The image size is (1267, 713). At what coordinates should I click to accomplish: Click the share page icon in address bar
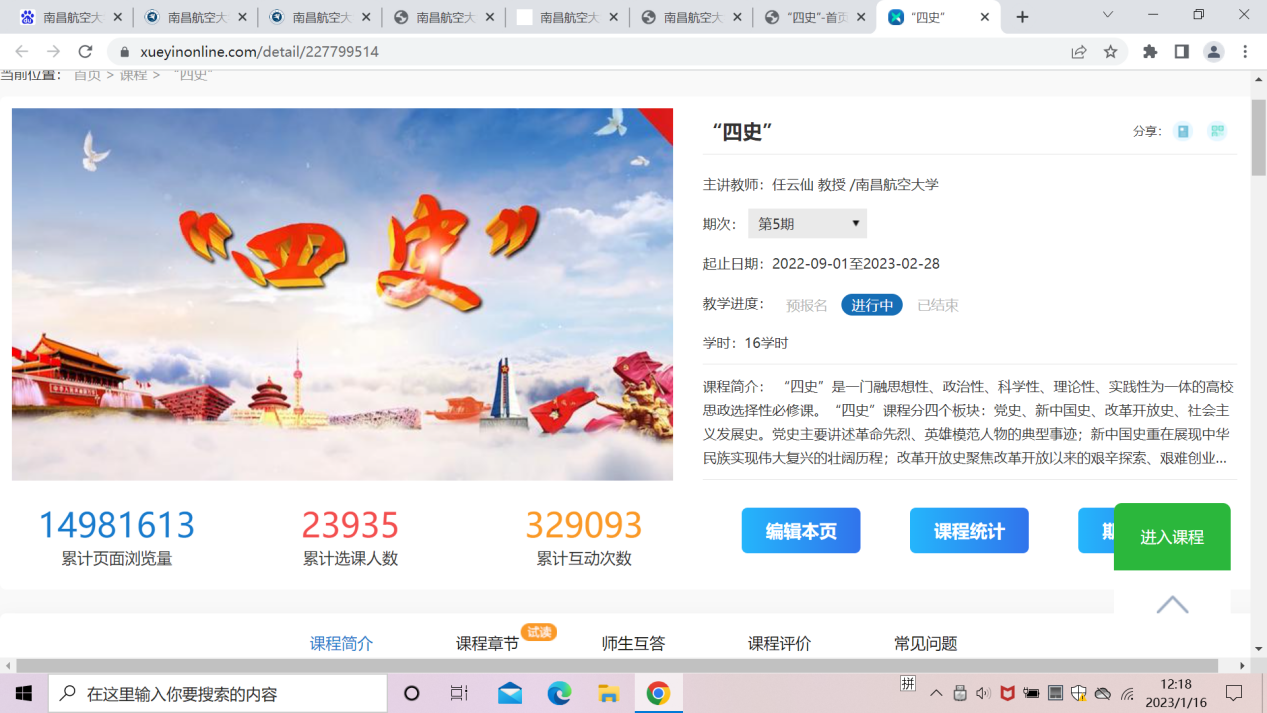(1078, 52)
